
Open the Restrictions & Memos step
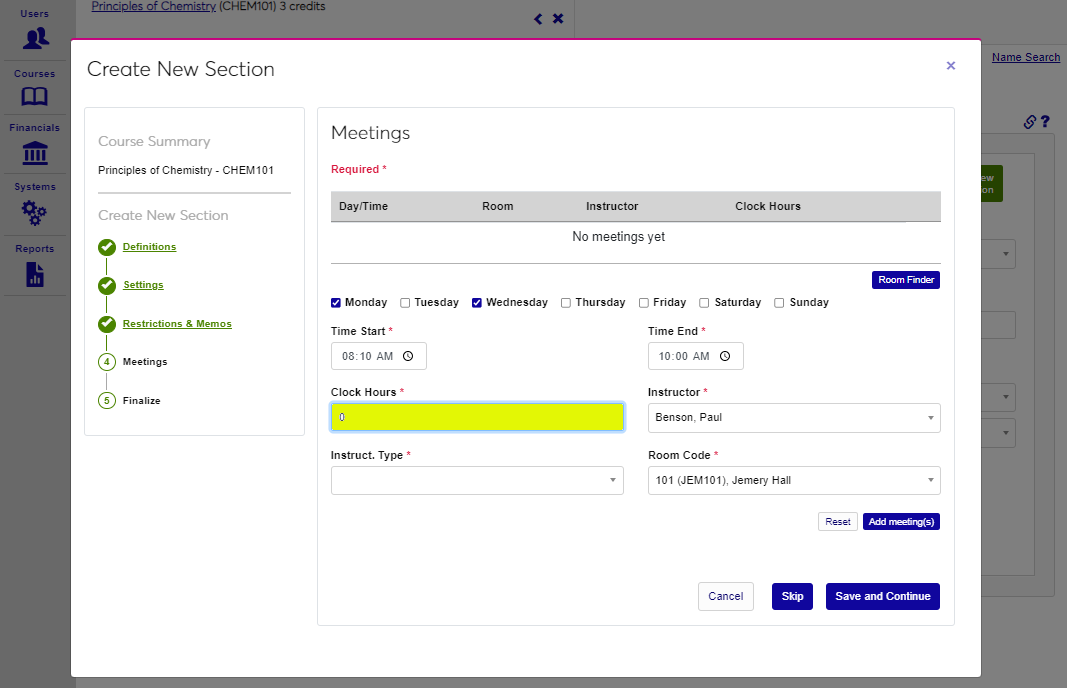pos(177,324)
